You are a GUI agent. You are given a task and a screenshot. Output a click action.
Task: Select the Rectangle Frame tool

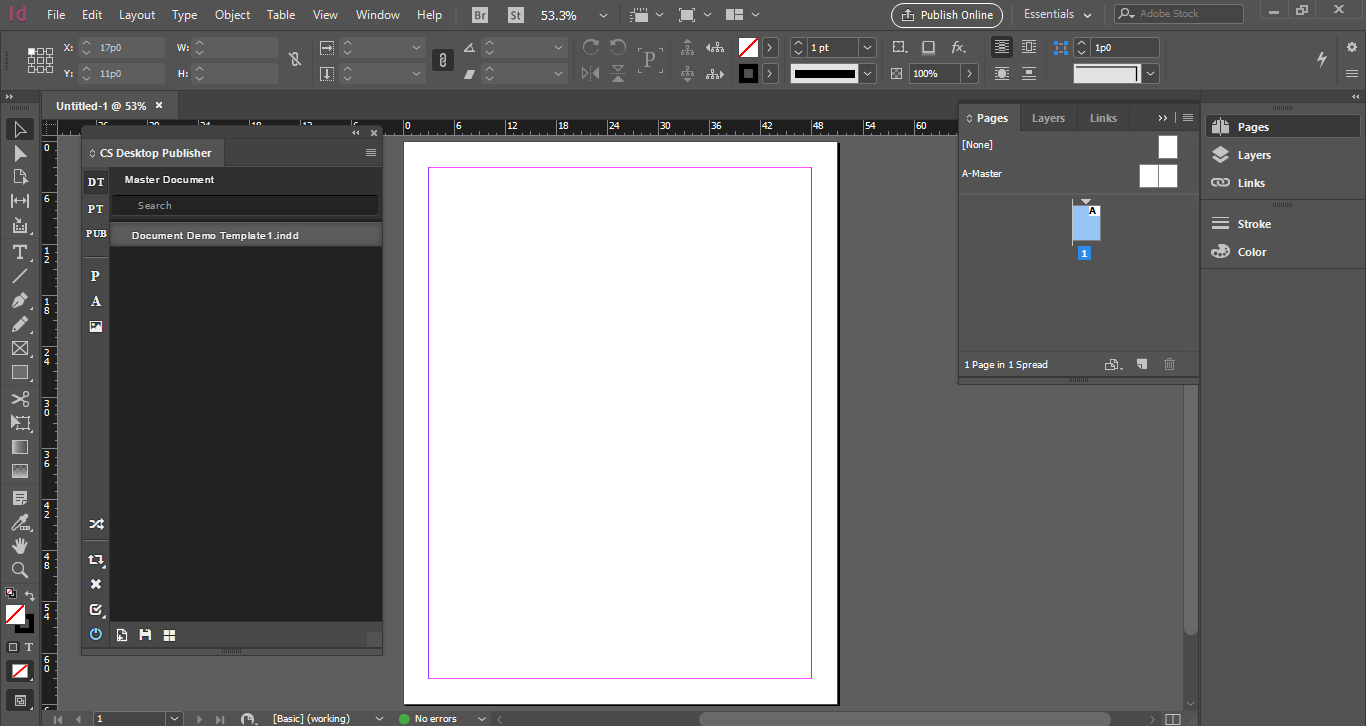click(x=19, y=348)
